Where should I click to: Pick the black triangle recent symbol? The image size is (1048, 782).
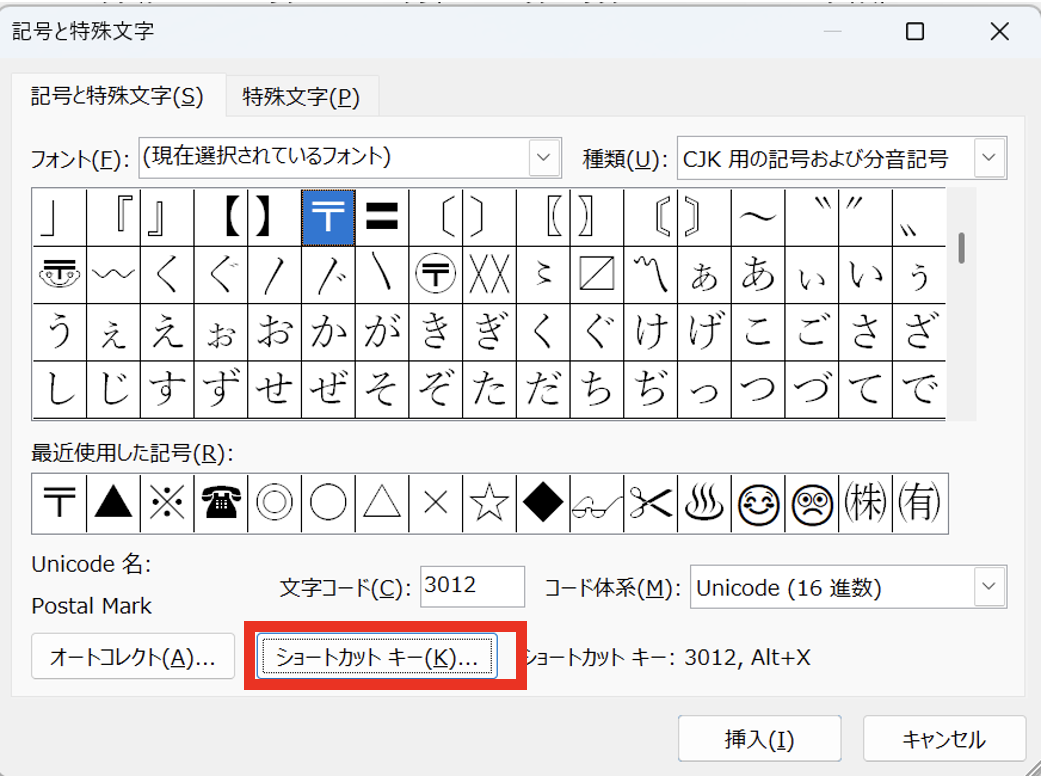click(x=113, y=503)
